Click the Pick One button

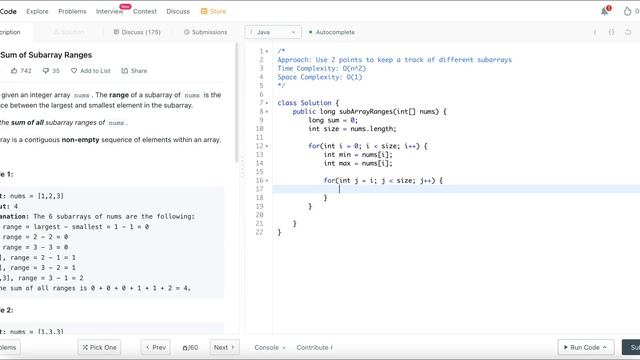click(99, 347)
